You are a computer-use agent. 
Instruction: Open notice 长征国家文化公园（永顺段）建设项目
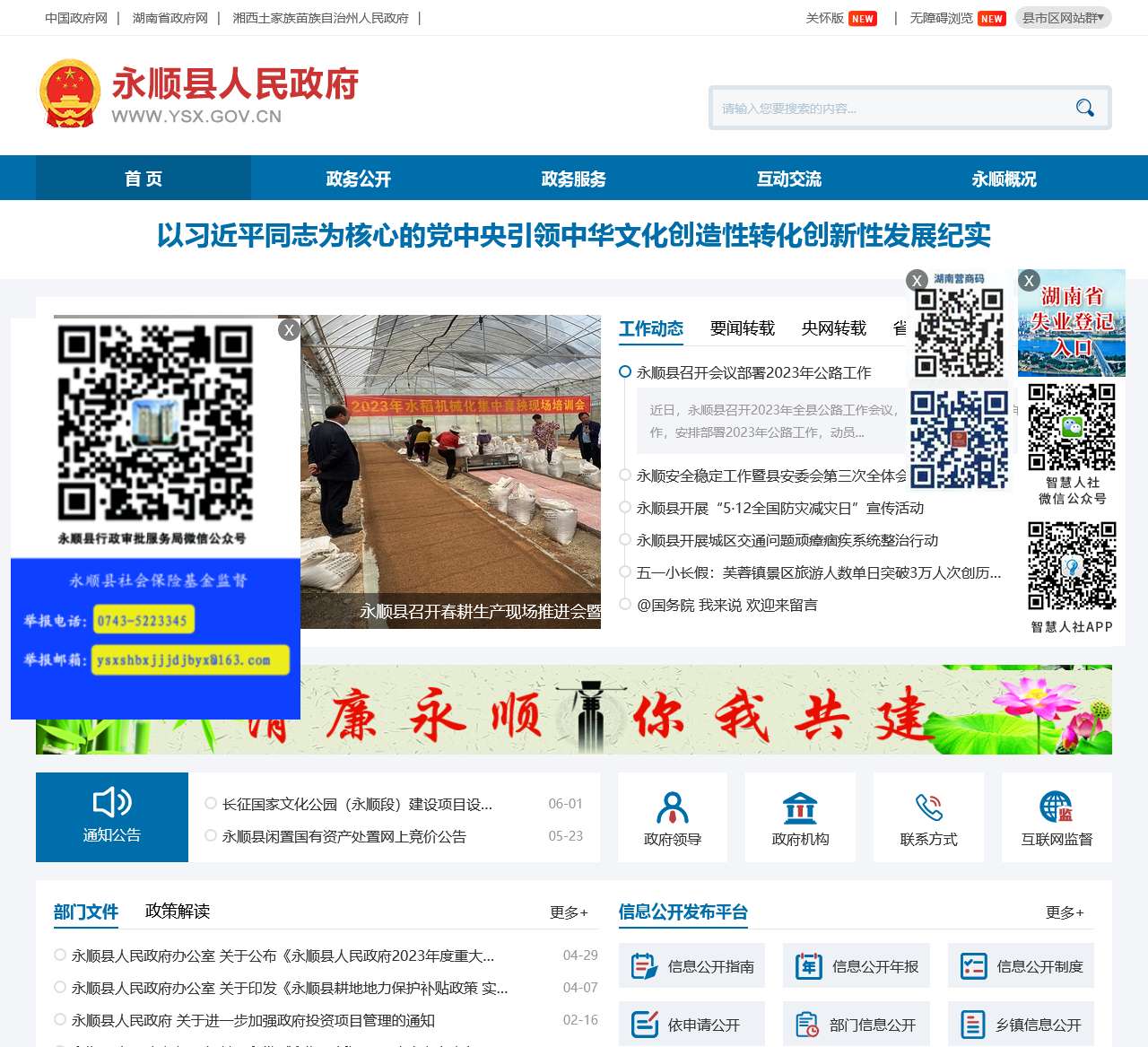point(357,804)
